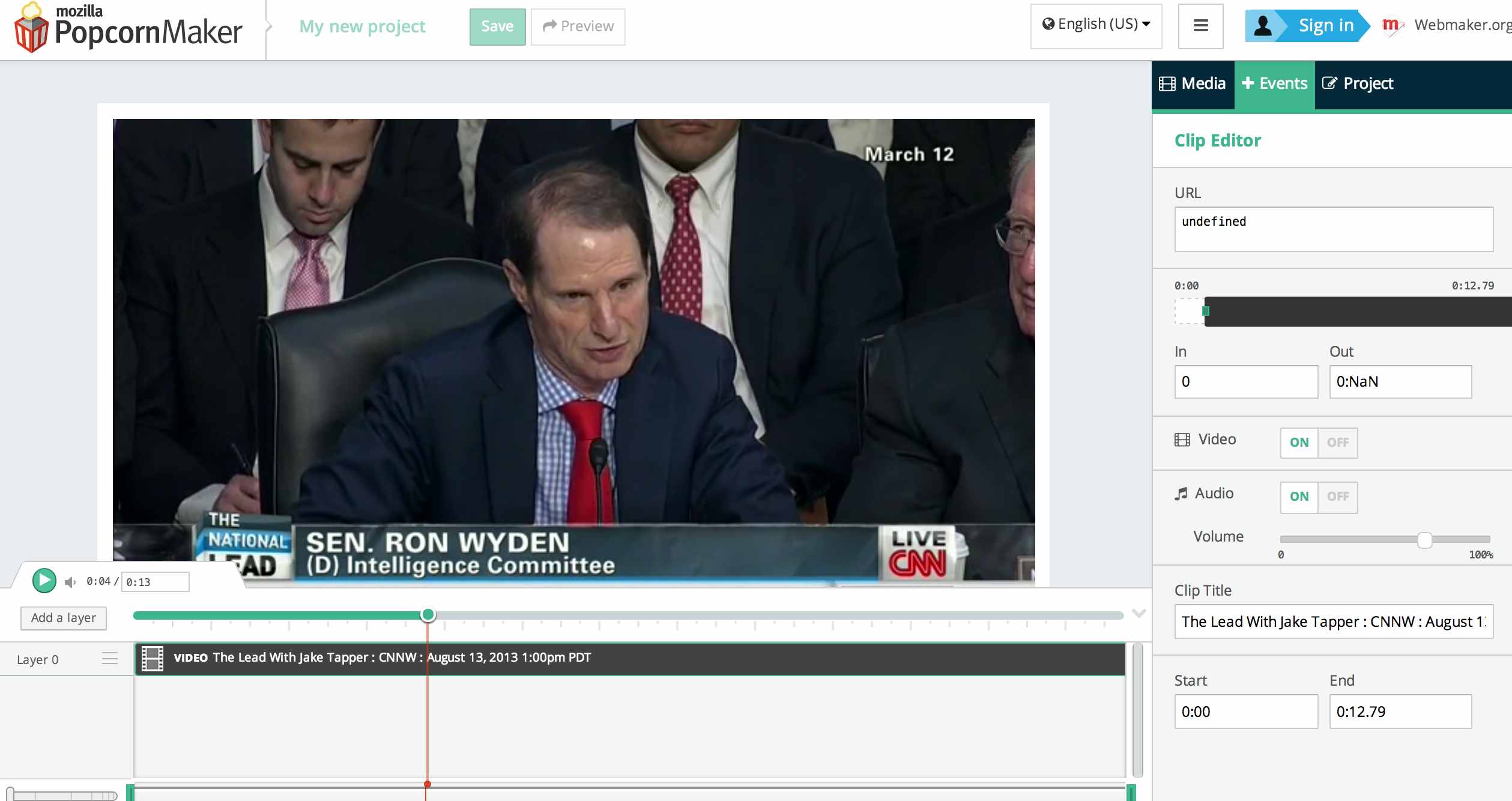Mute using the speaker icon
The image size is (1512, 801).
[x=70, y=582]
